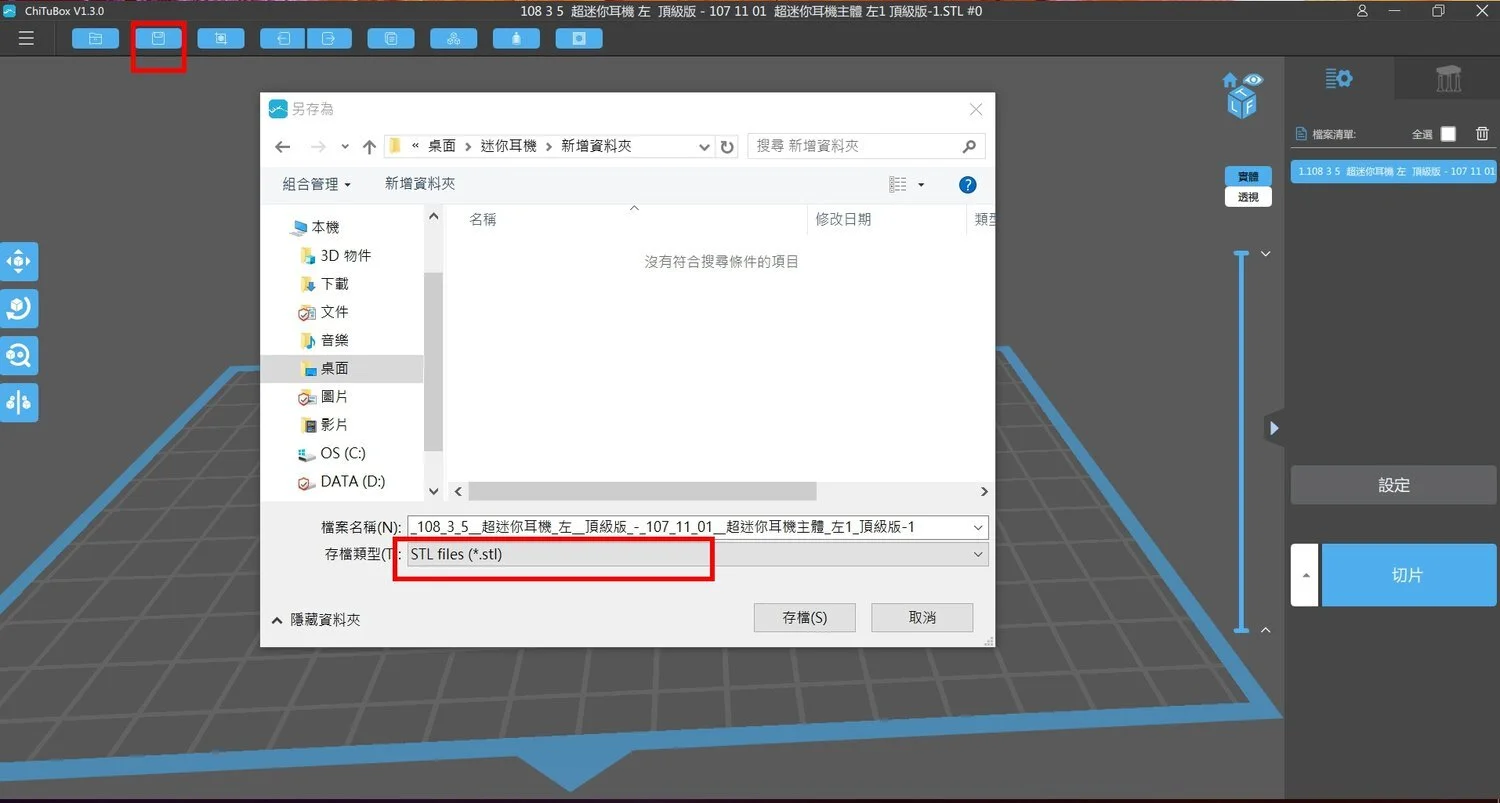The width and height of the screenshot is (1500, 803).
Task: Open the view options dropdown arrow in dialog
Action: (x=921, y=185)
